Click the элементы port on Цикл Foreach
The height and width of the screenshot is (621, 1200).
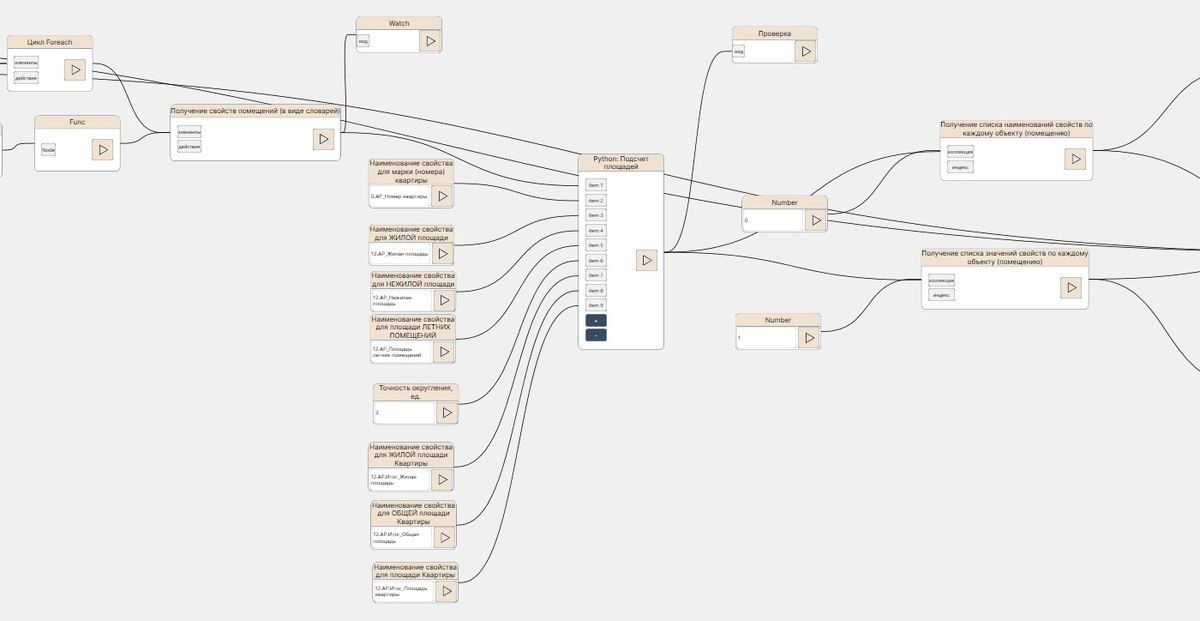(x=26, y=63)
